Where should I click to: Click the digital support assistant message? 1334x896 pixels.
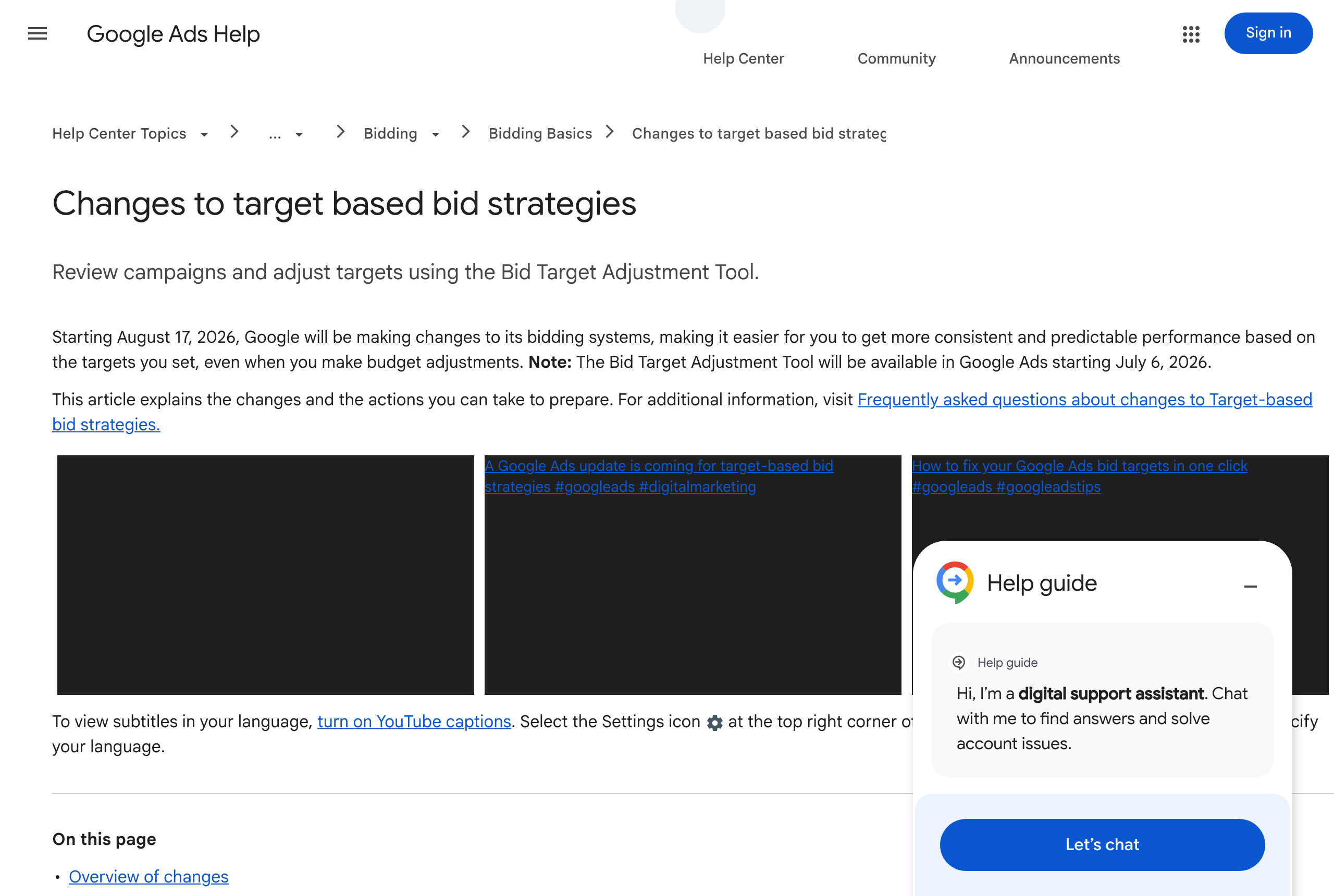(x=1102, y=718)
